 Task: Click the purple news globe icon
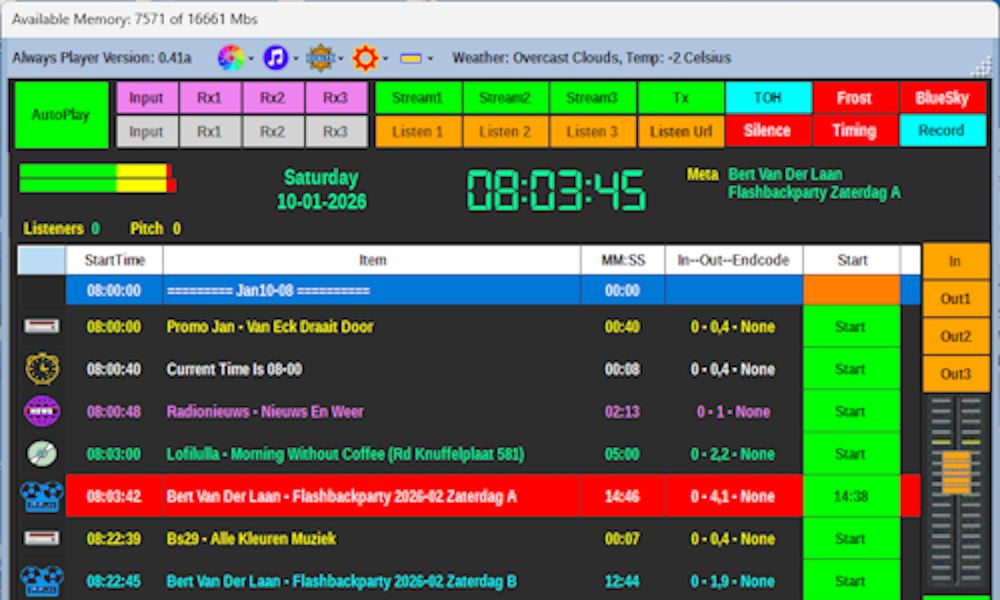click(x=42, y=411)
